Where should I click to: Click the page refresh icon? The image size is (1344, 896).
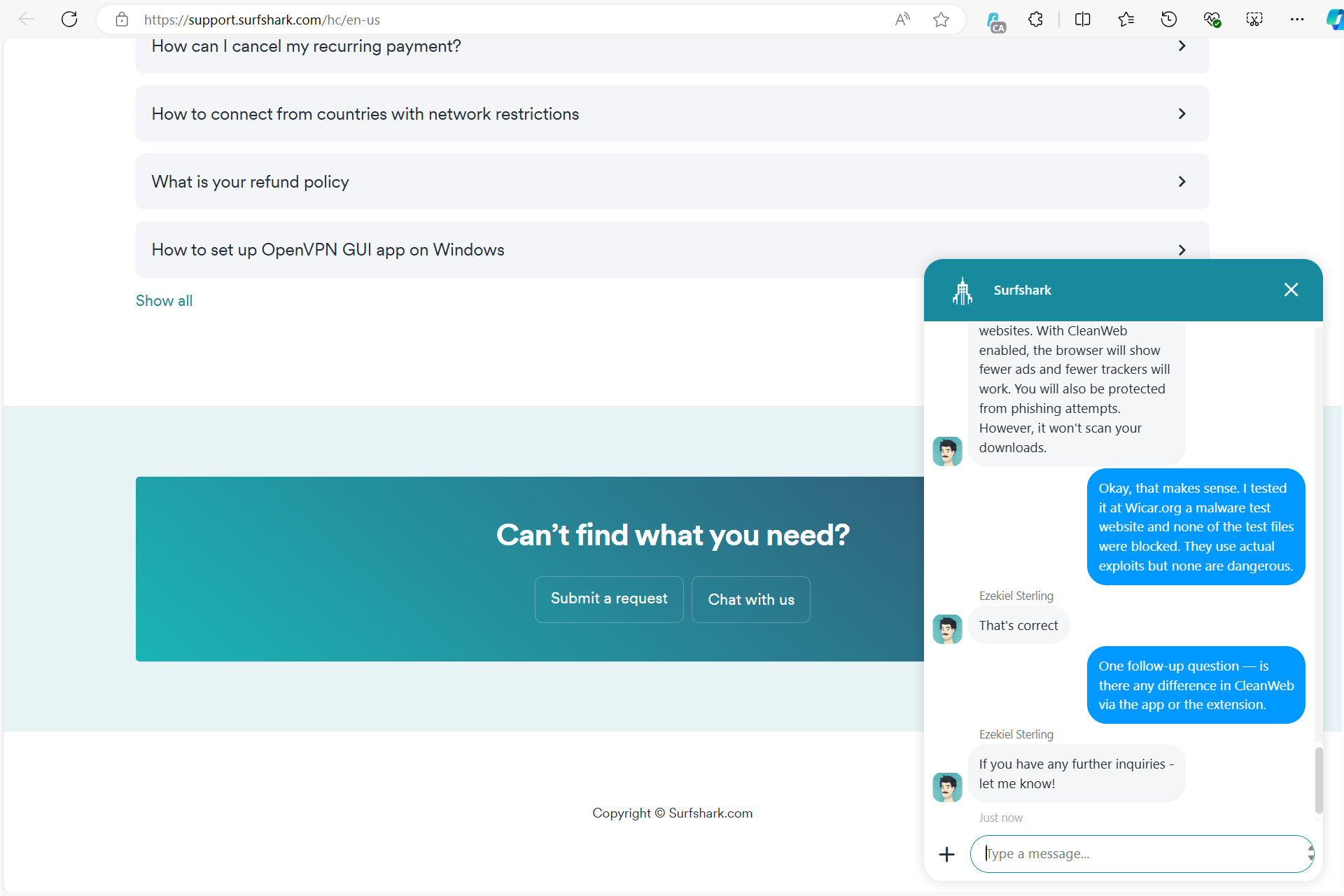(x=70, y=19)
